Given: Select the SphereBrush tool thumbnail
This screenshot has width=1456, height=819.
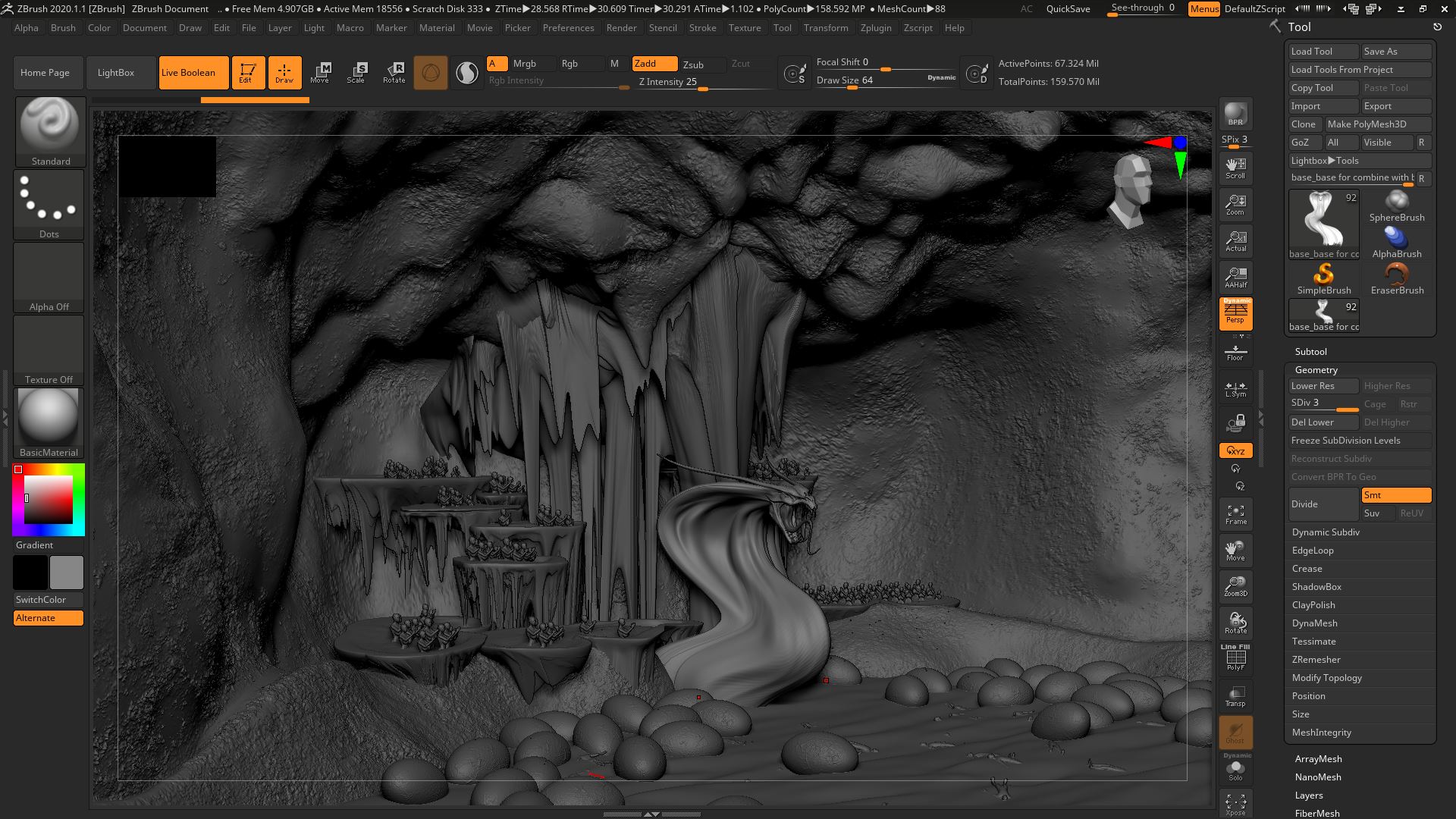Looking at the screenshot, I should pos(1396,206).
